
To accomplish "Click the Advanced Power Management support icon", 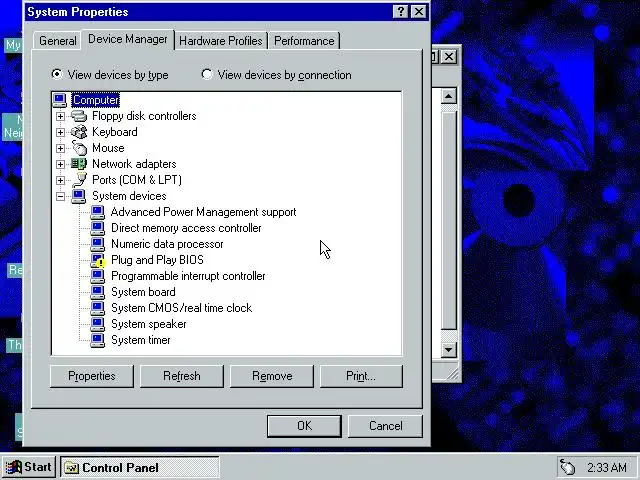I will click(98, 212).
